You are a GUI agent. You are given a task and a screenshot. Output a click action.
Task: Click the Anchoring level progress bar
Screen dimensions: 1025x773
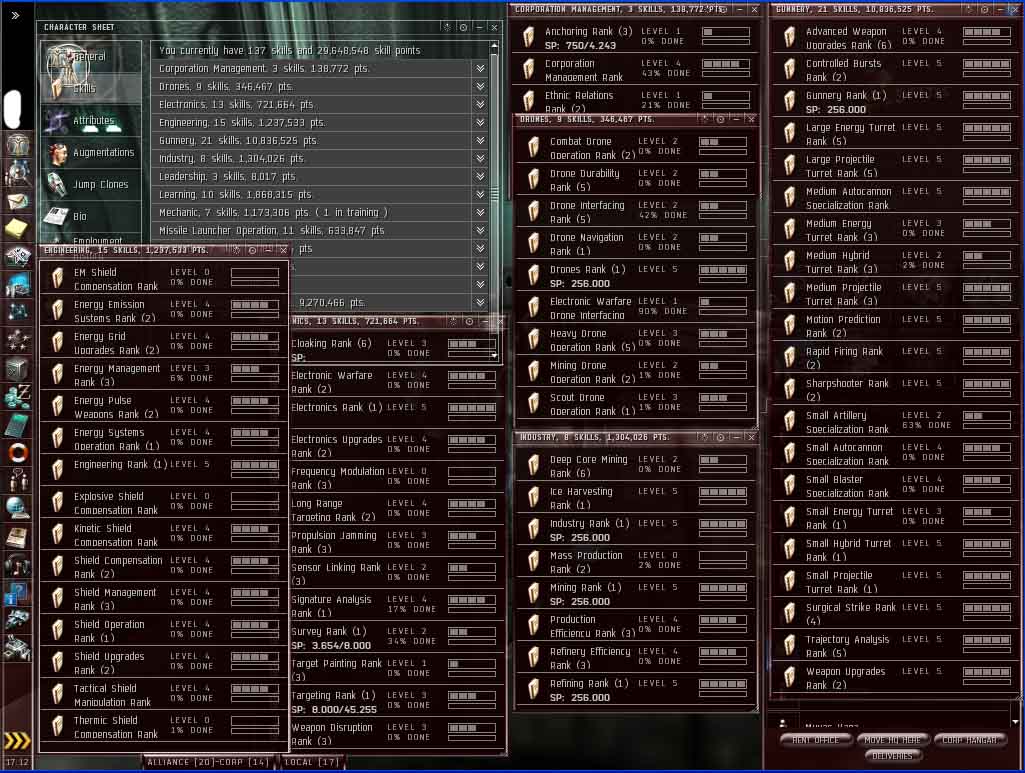coord(726,32)
